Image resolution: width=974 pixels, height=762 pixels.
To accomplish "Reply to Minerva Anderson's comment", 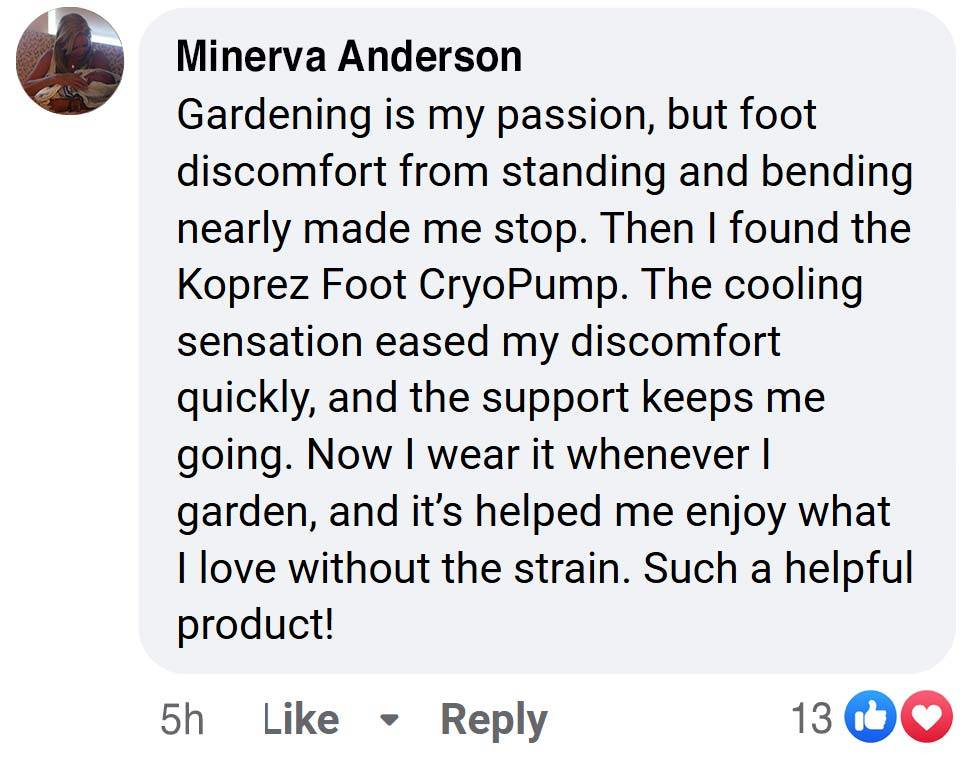I will click(x=494, y=720).
